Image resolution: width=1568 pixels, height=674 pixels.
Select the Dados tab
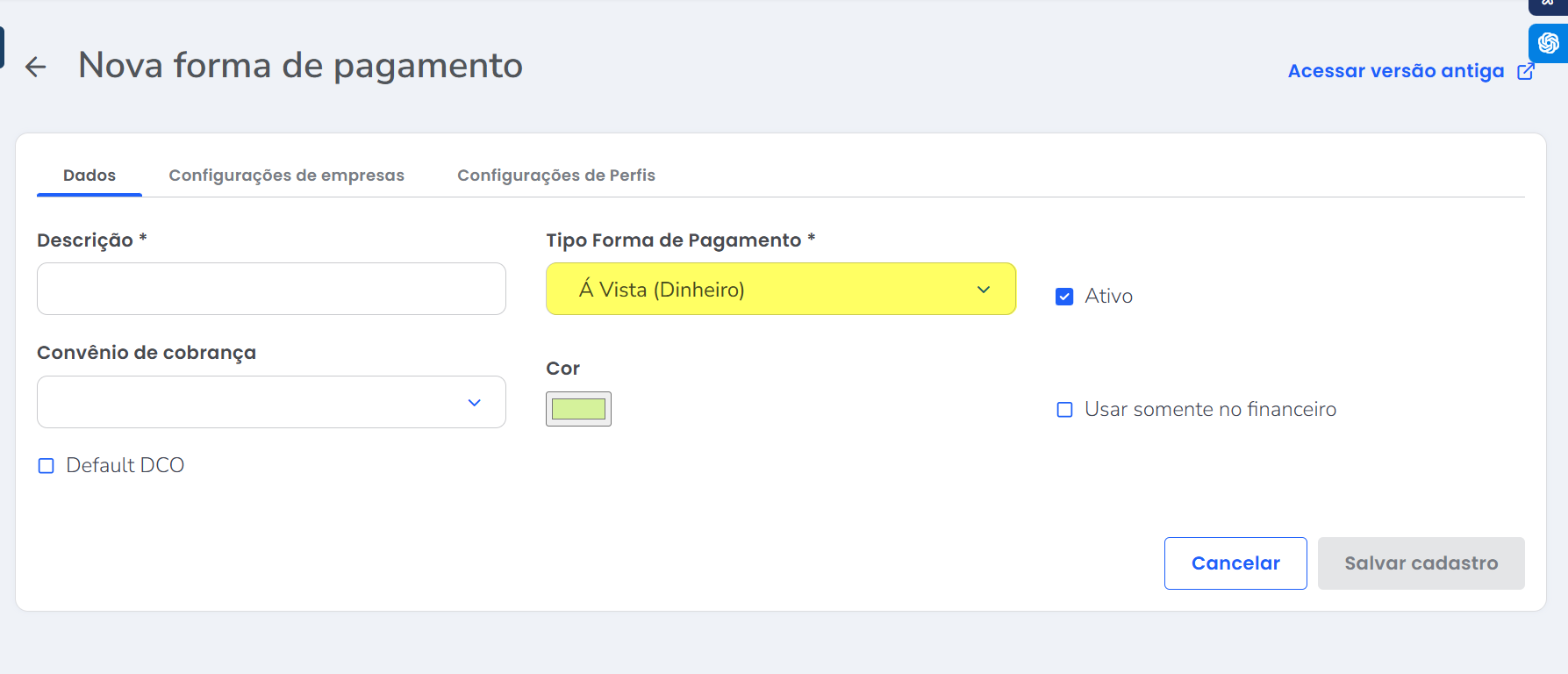[x=89, y=176]
